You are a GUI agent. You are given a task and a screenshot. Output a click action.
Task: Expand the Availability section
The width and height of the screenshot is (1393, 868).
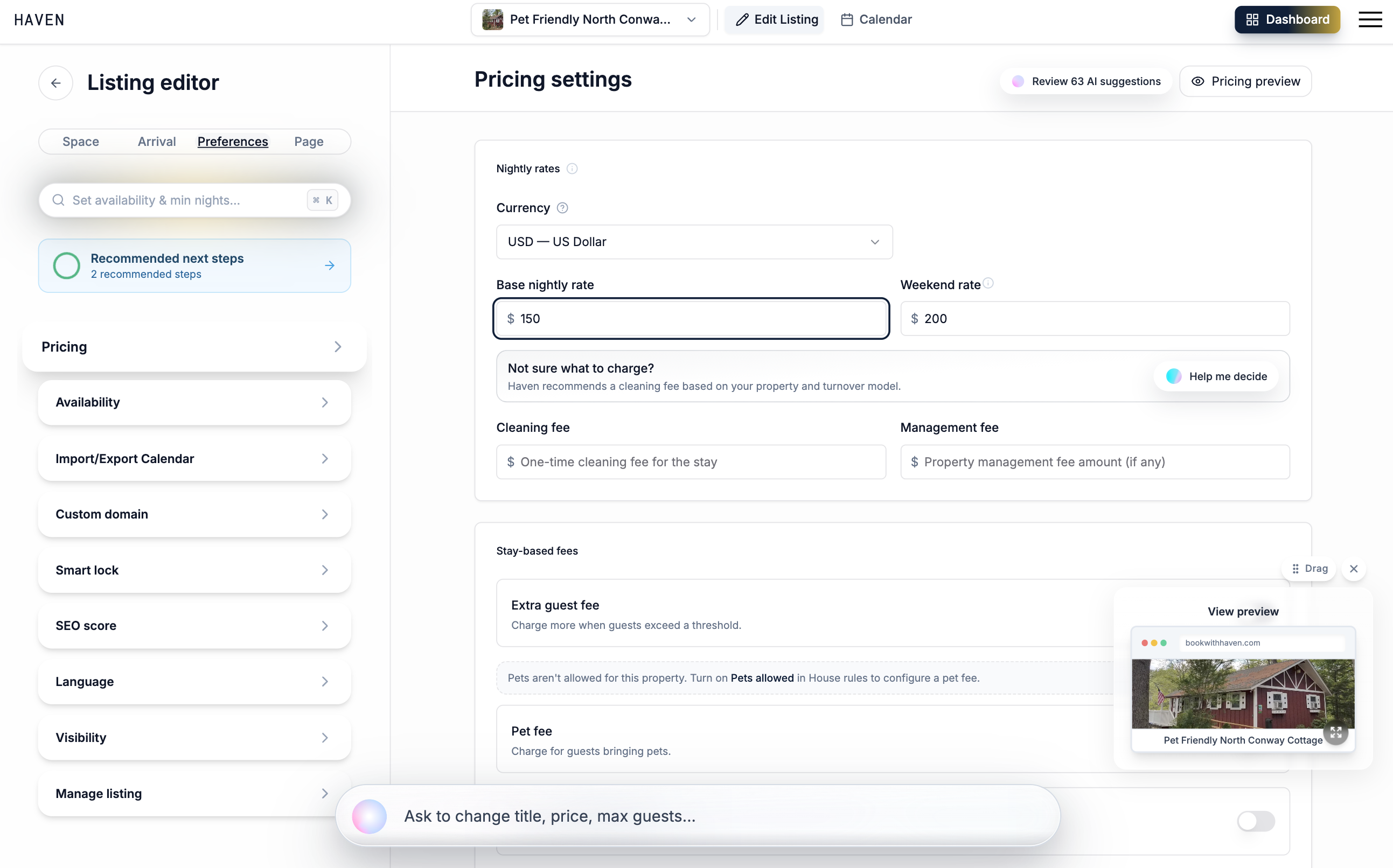click(194, 402)
